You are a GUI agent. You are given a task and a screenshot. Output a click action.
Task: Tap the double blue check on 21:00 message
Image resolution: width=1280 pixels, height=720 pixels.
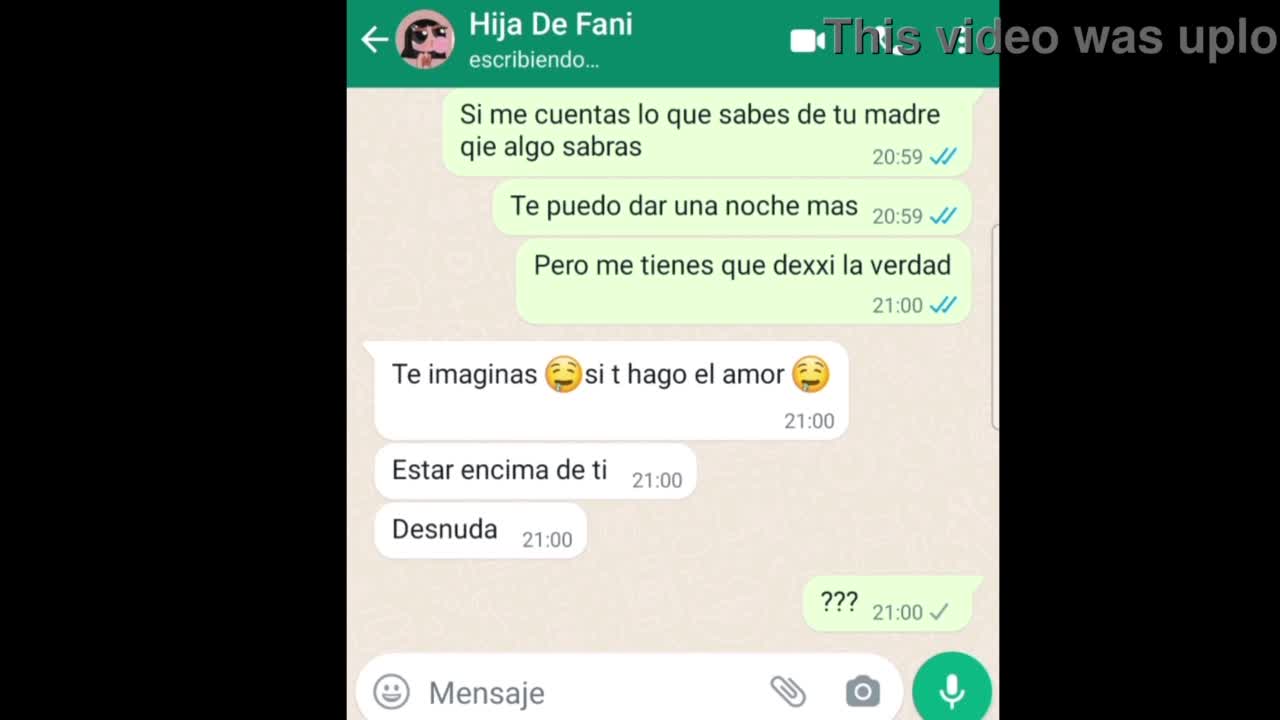(943, 305)
